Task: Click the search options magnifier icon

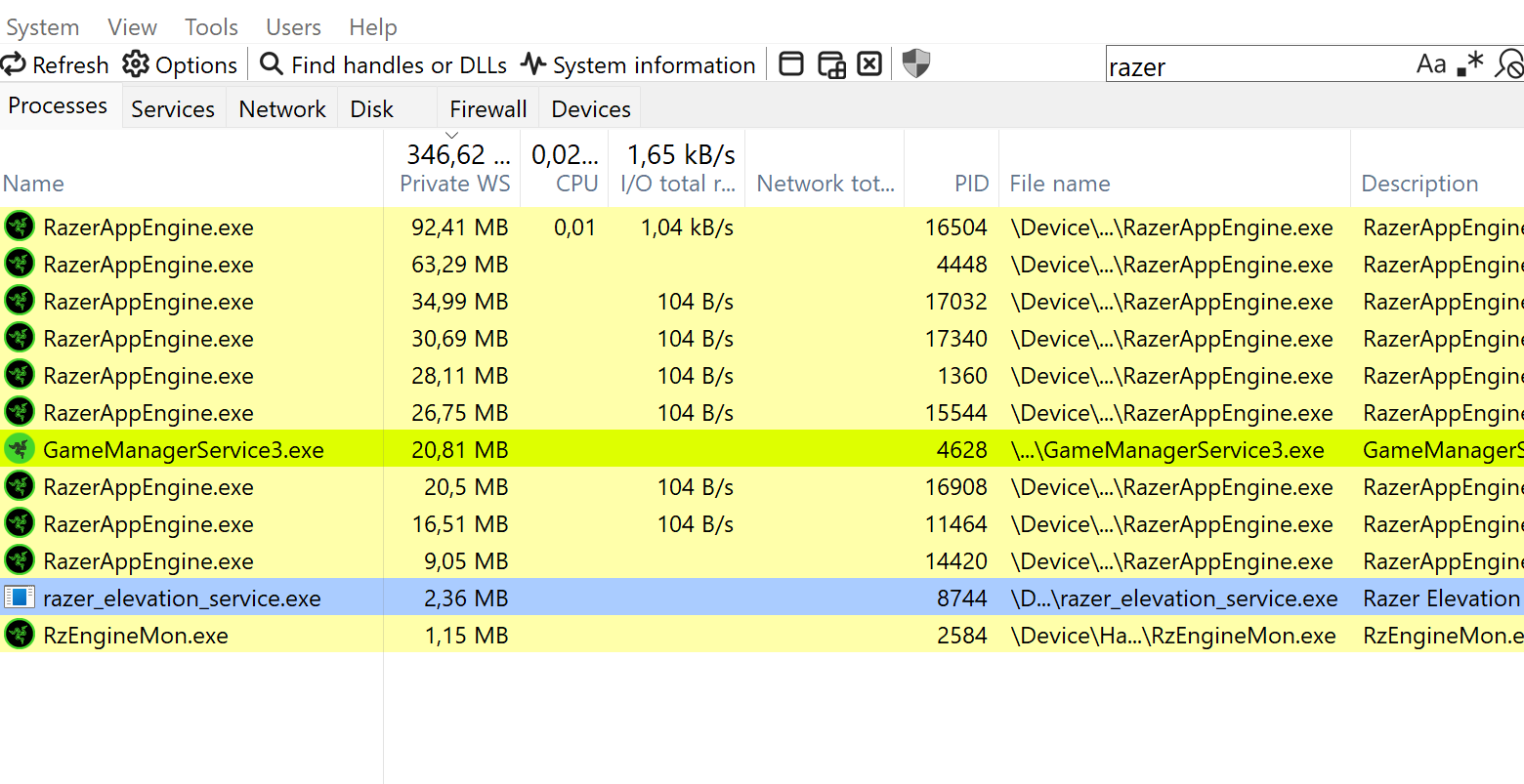Action: 1509,64
